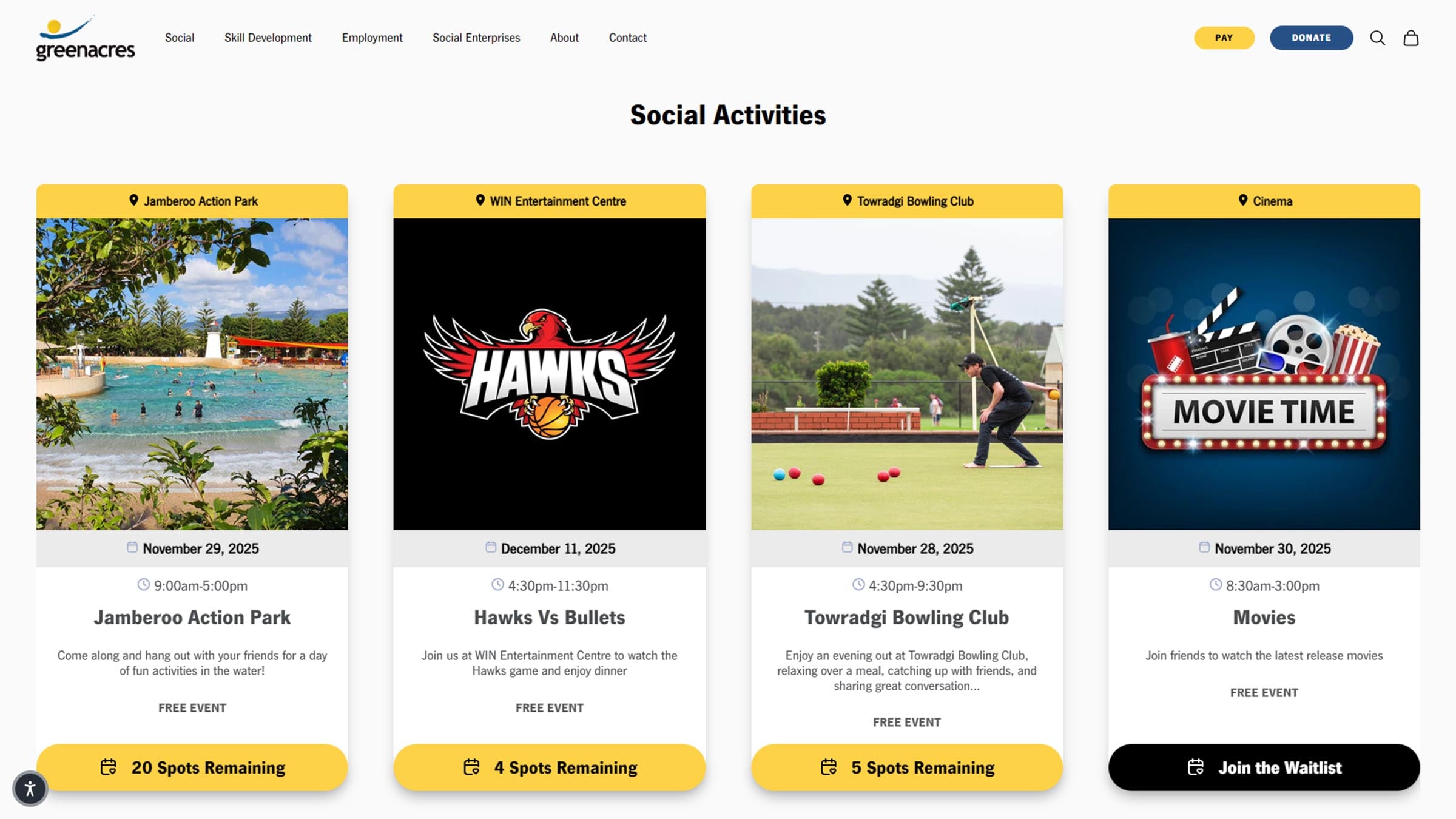Open the Skill Development menu
This screenshot has height=819, width=1456.
pyautogui.click(x=268, y=38)
